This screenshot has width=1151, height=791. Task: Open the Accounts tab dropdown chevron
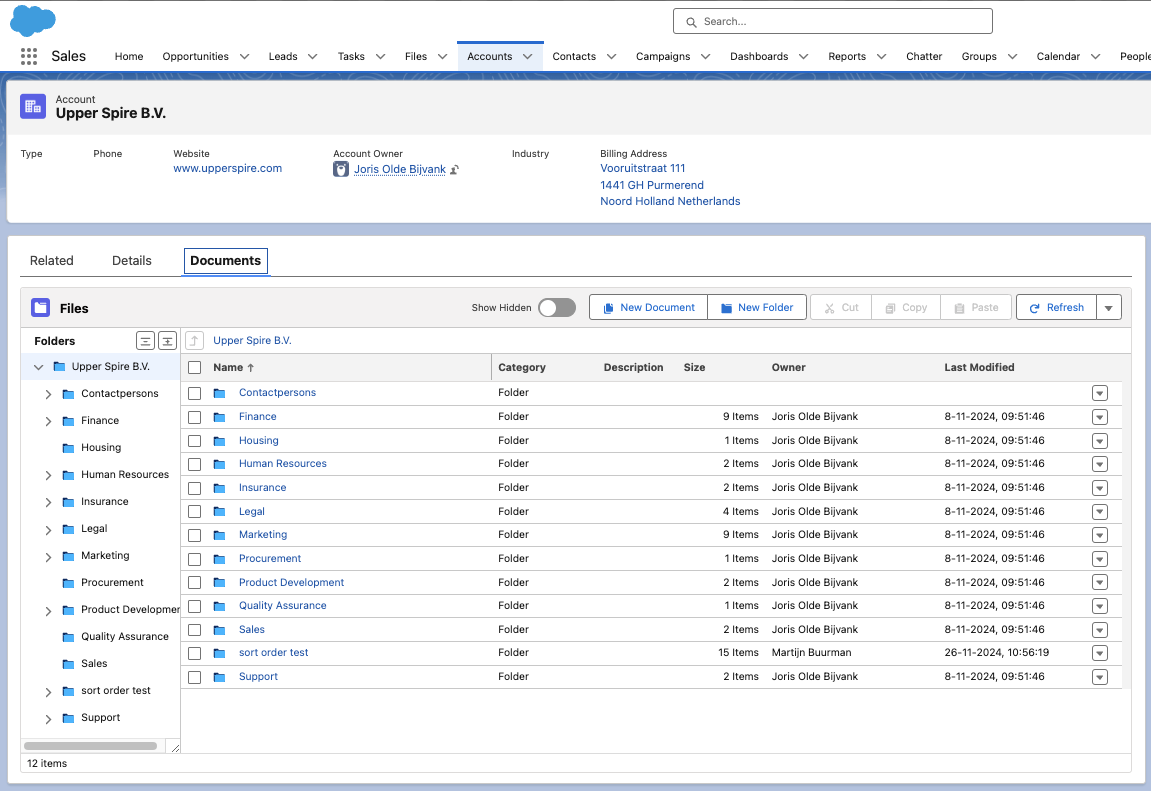527,56
